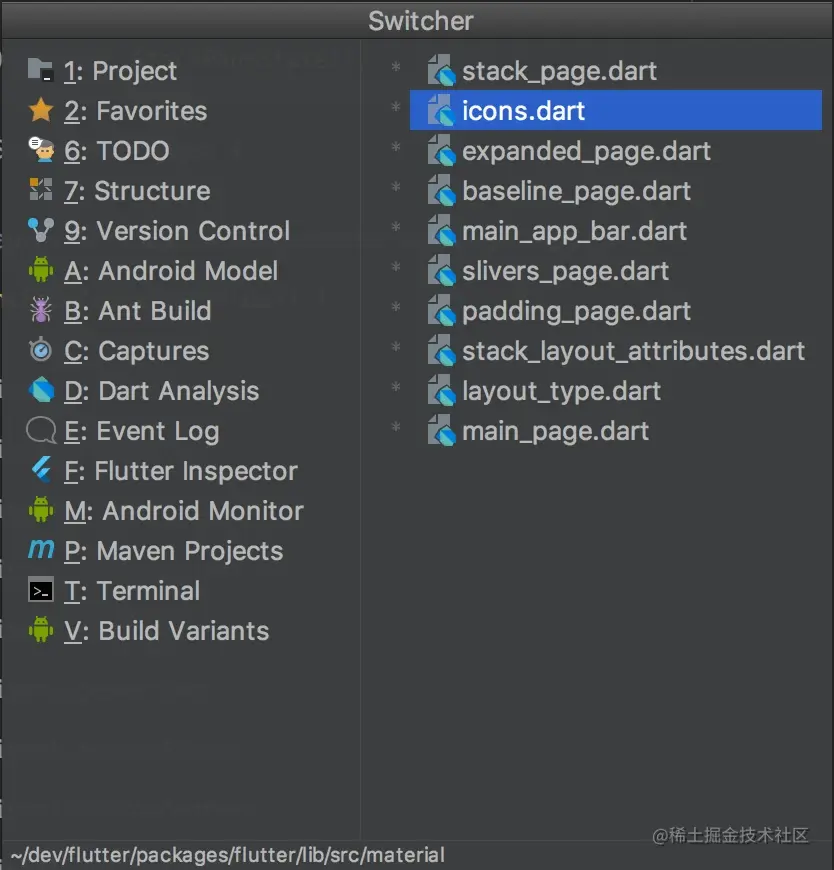Click the Terminal console icon
Screen dimensions: 834x870
[x=41, y=591]
